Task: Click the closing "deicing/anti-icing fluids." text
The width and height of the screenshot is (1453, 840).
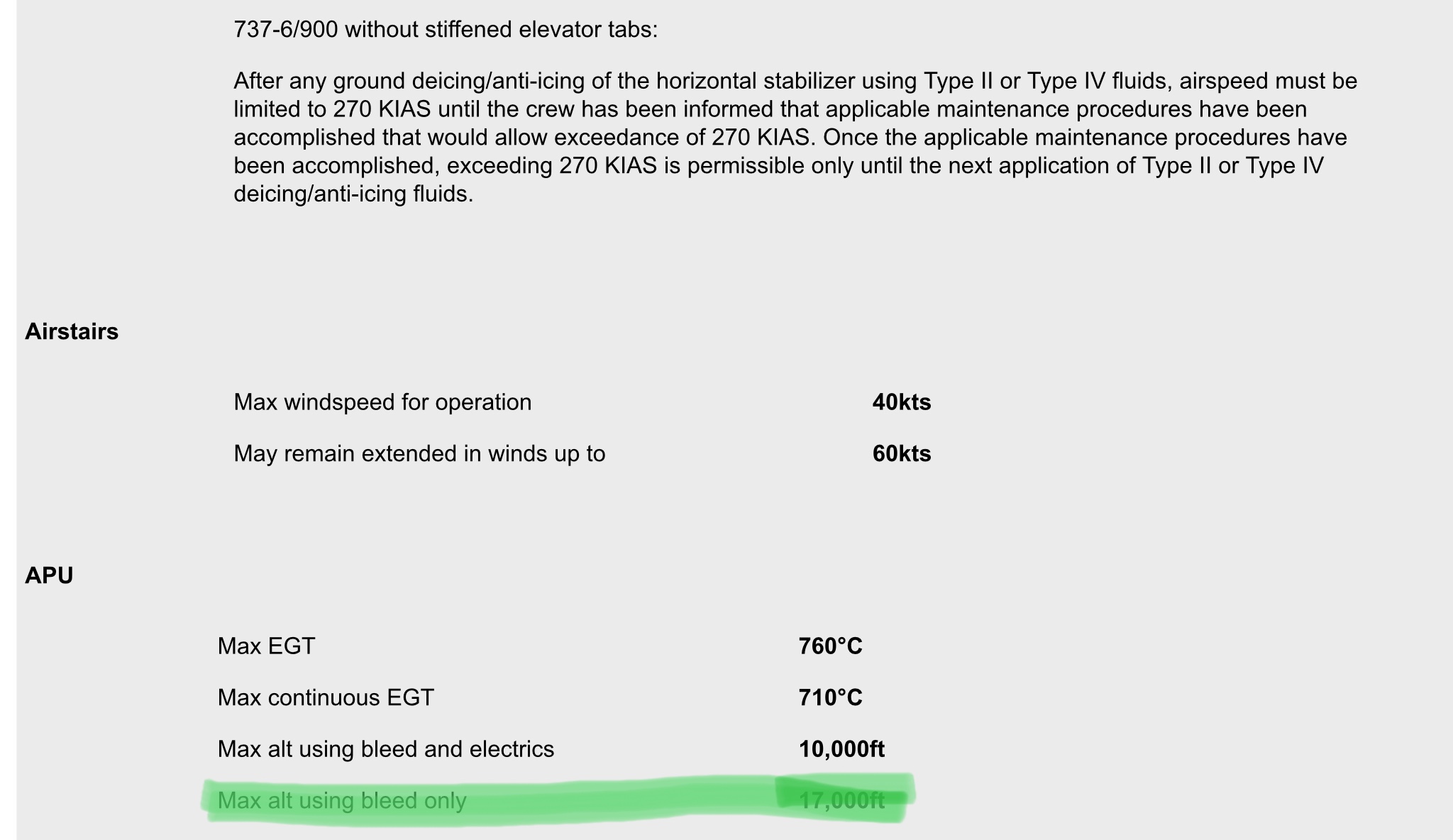Action: pyautogui.click(x=353, y=194)
